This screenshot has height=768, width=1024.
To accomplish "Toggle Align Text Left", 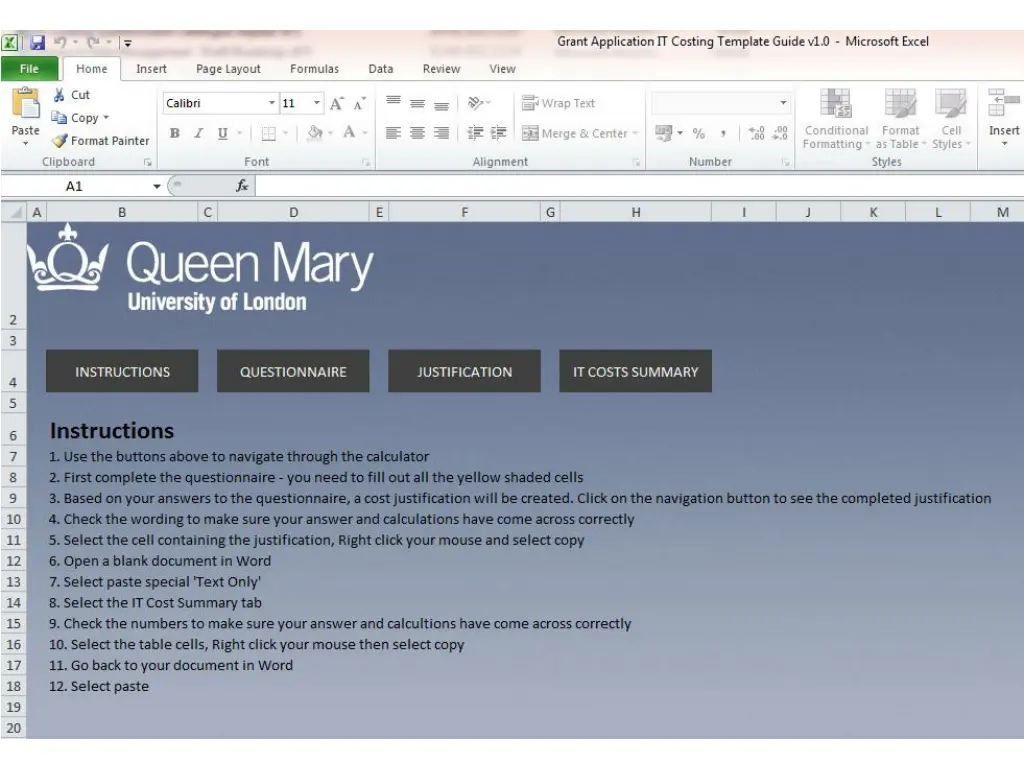I will [393, 133].
